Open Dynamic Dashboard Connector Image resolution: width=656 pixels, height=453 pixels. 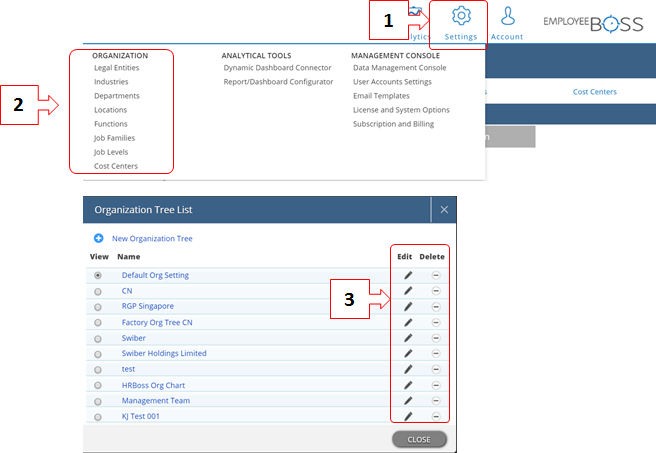point(277,68)
